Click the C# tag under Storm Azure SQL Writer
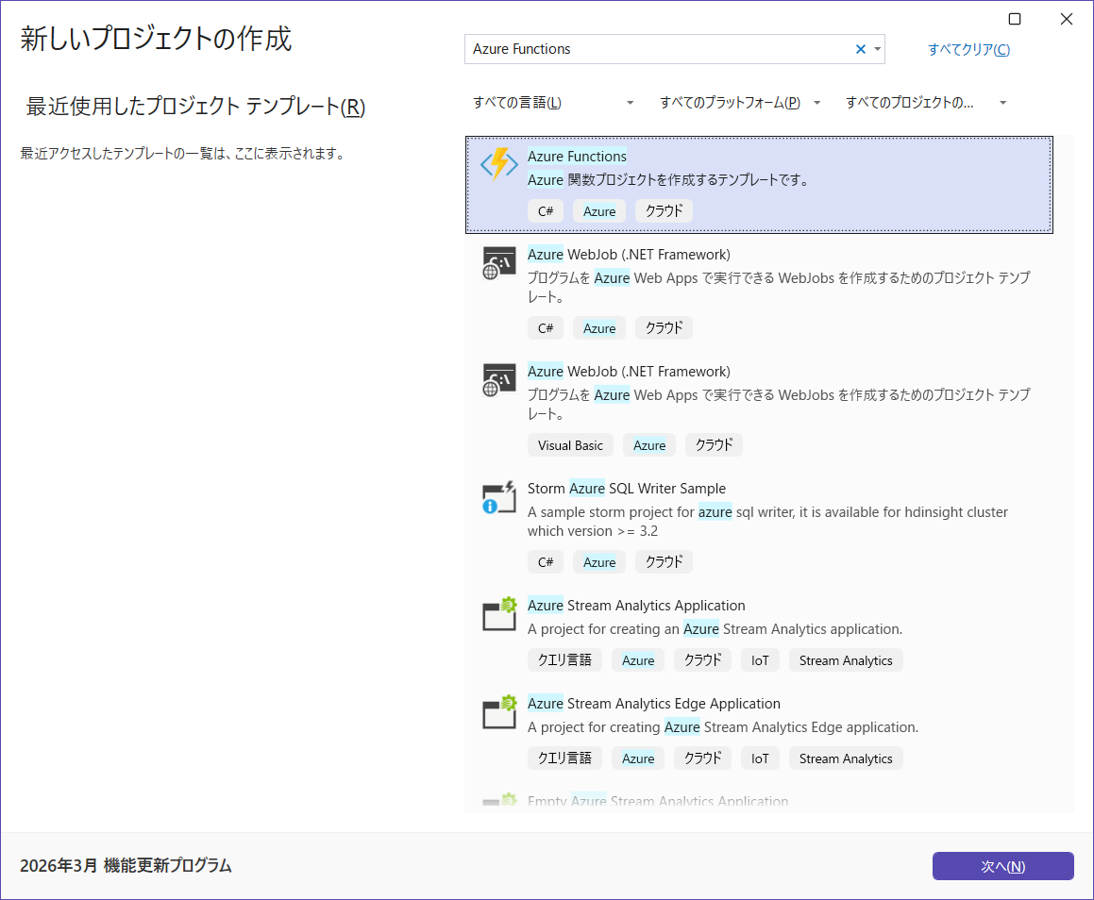This screenshot has height=900, width=1094. pos(546,562)
